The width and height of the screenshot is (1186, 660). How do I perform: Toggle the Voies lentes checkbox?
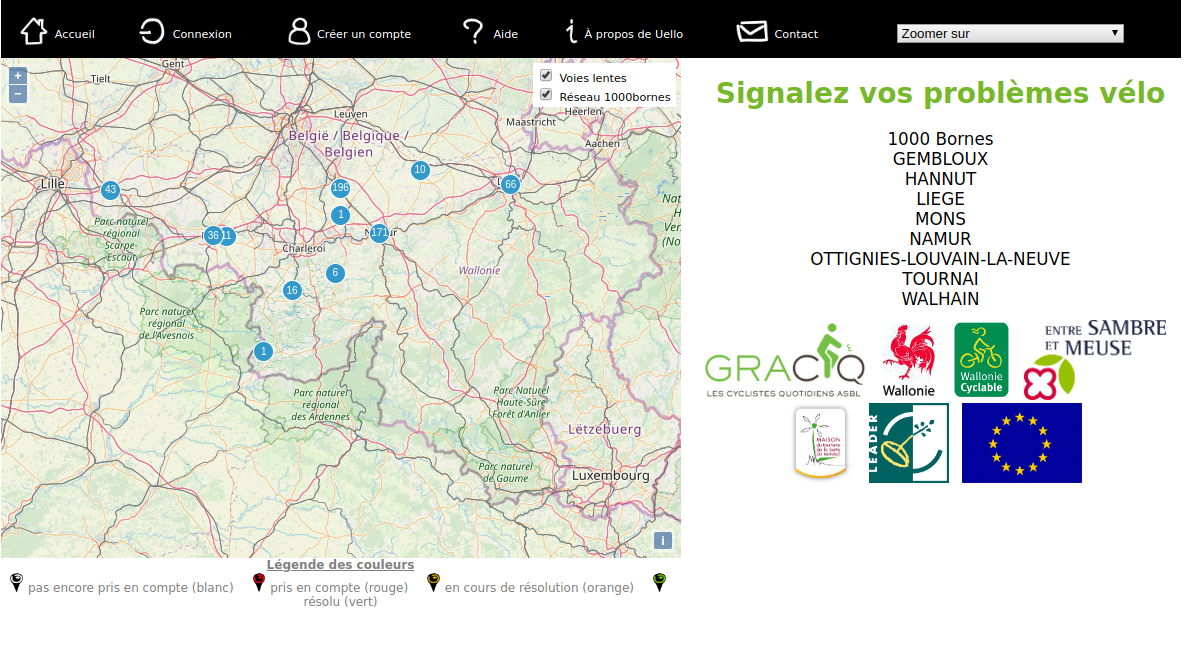tap(546, 76)
